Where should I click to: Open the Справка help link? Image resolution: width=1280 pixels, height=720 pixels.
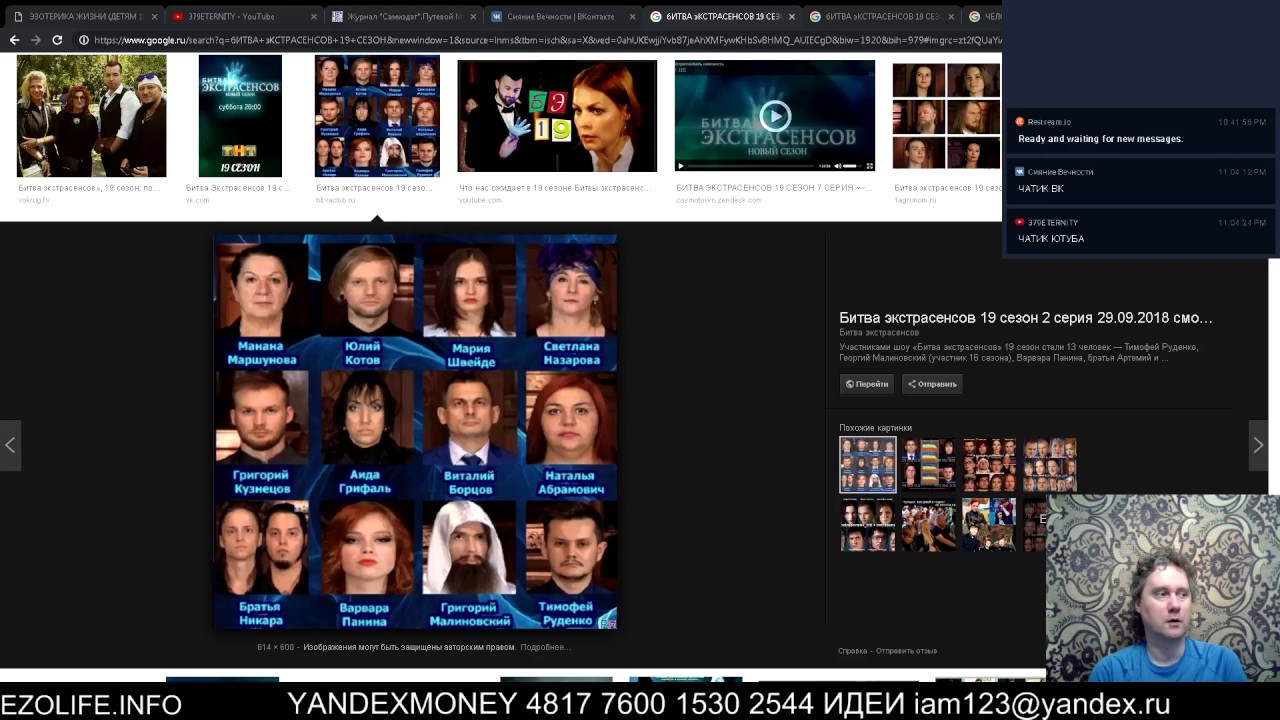tap(853, 651)
